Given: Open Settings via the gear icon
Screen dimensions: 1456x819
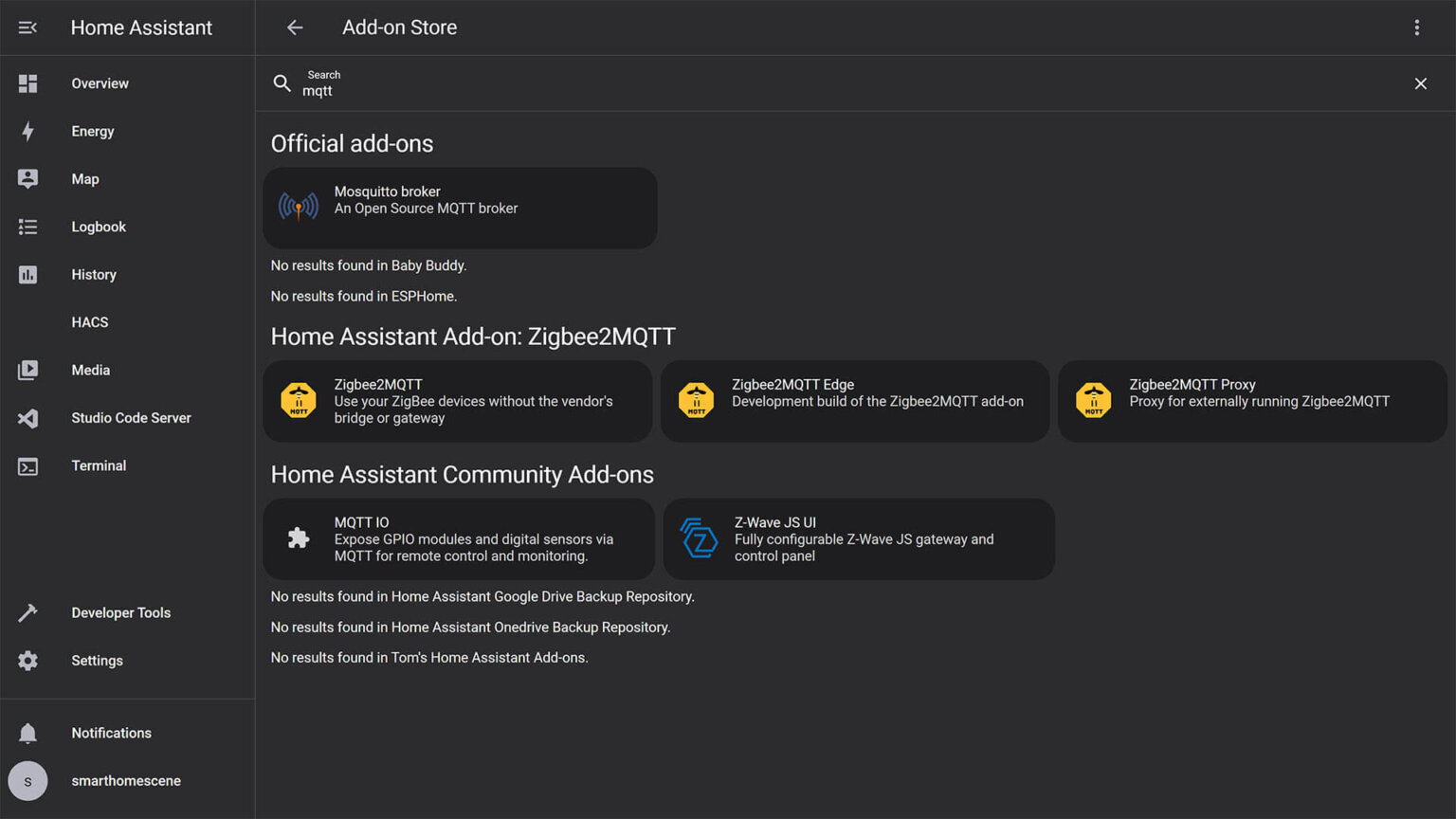Looking at the screenshot, I should pos(27,661).
